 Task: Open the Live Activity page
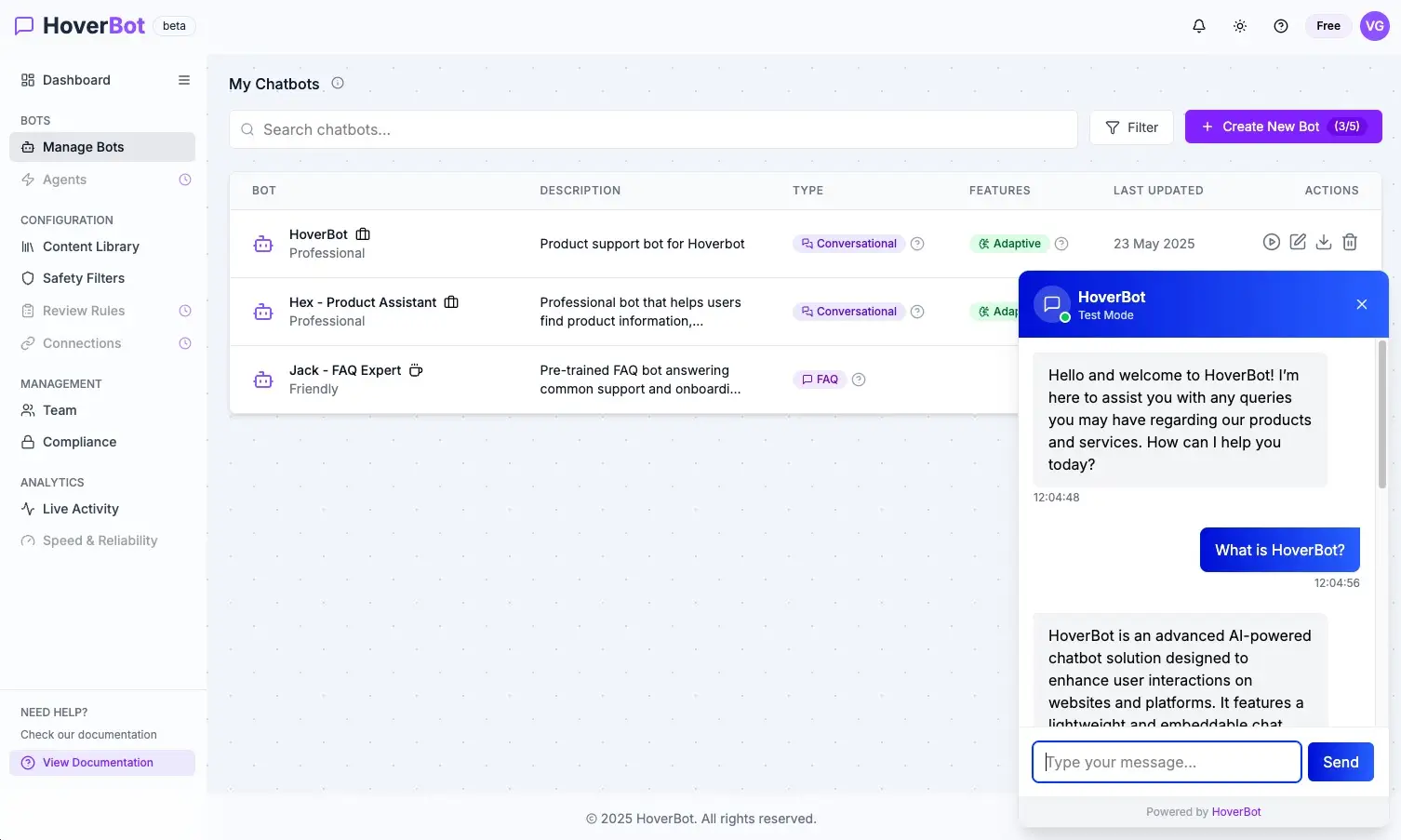[x=80, y=508]
